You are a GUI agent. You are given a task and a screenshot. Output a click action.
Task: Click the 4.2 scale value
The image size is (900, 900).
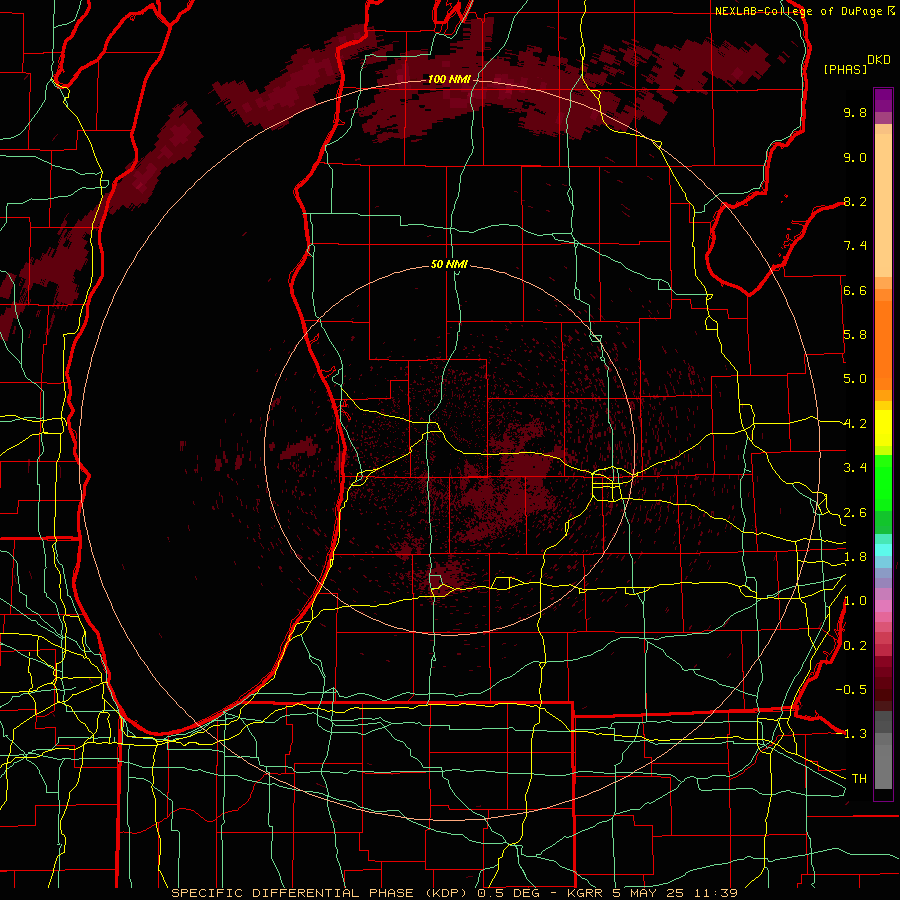pos(855,424)
